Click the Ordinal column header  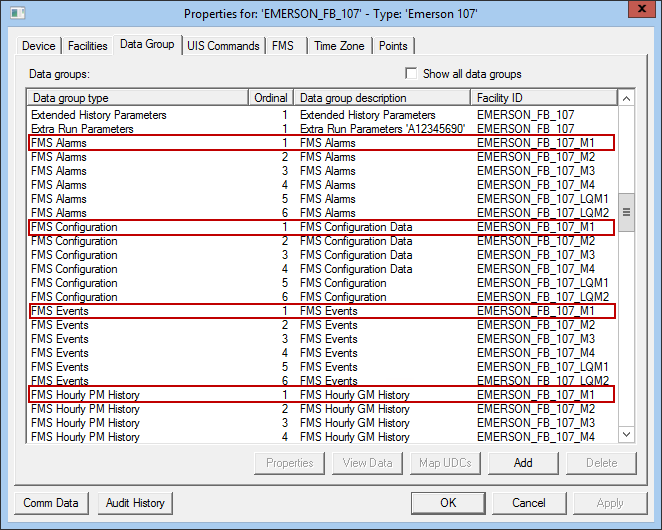click(271, 98)
